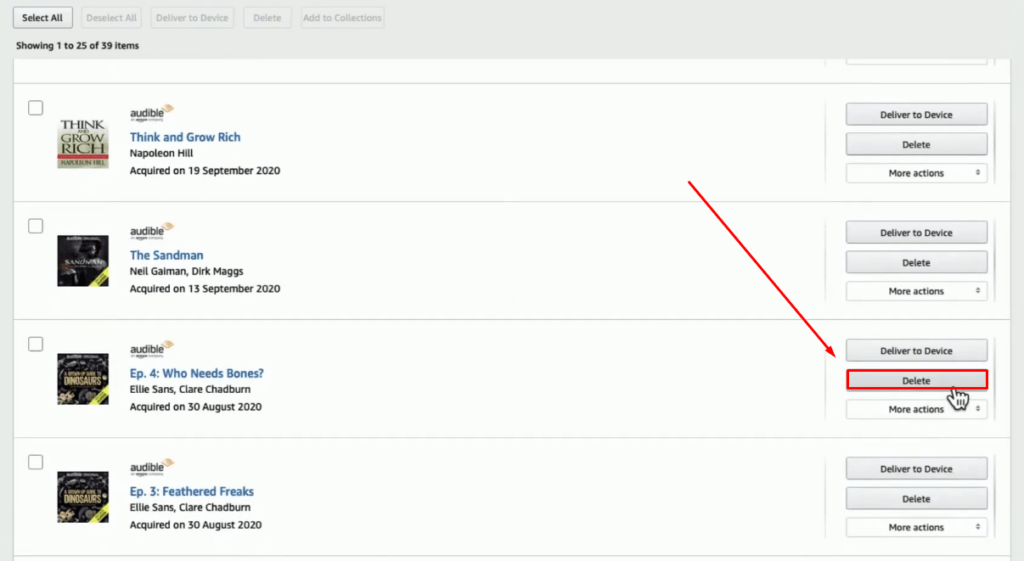Deliver Think and Grow Rich to device
Screen dimensions: 1024x561
pyautogui.click(x=916, y=114)
